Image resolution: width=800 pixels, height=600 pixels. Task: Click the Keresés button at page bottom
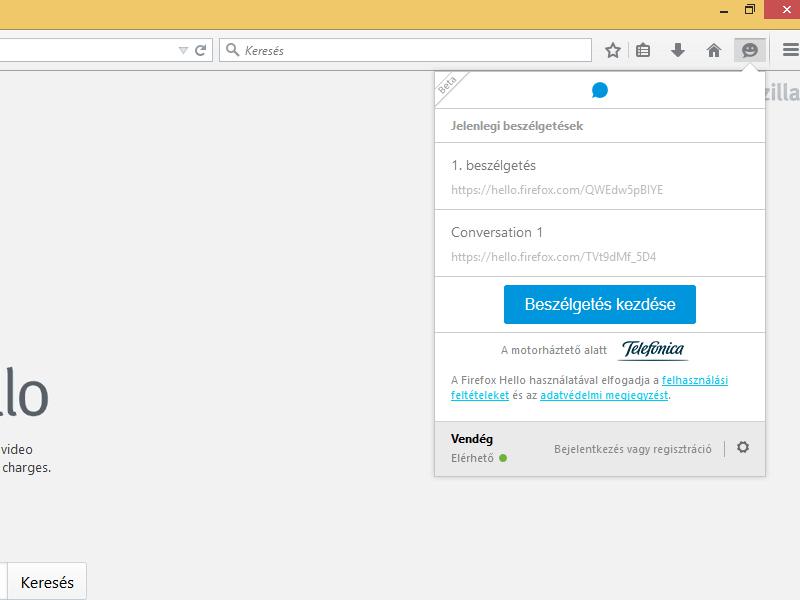[47, 582]
